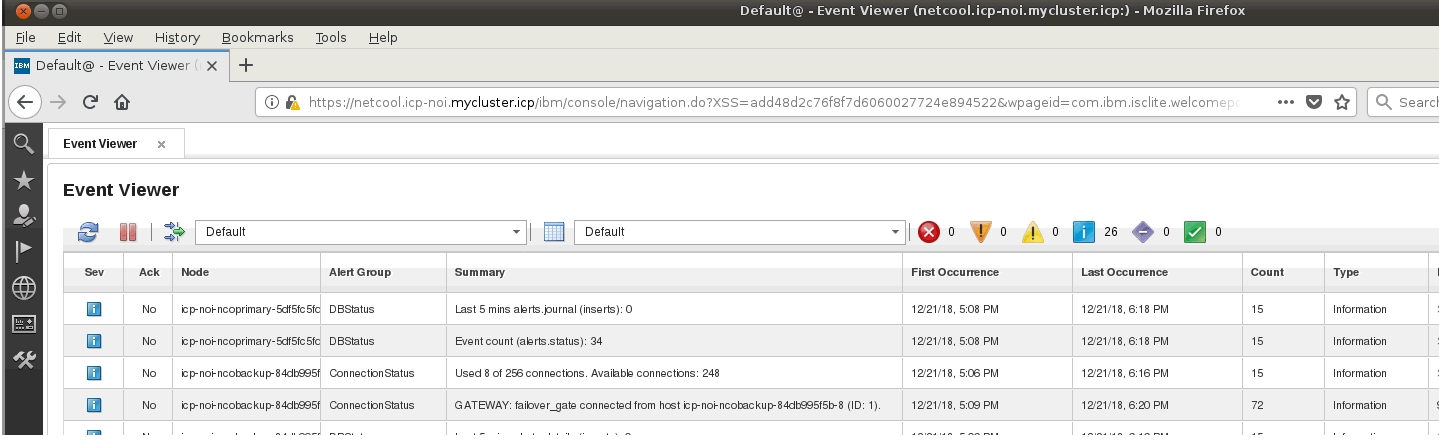Viewport: 1439px width, 441px height.
Task: Filter by information severity blue icon
Action: click(x=1084, y=232)
